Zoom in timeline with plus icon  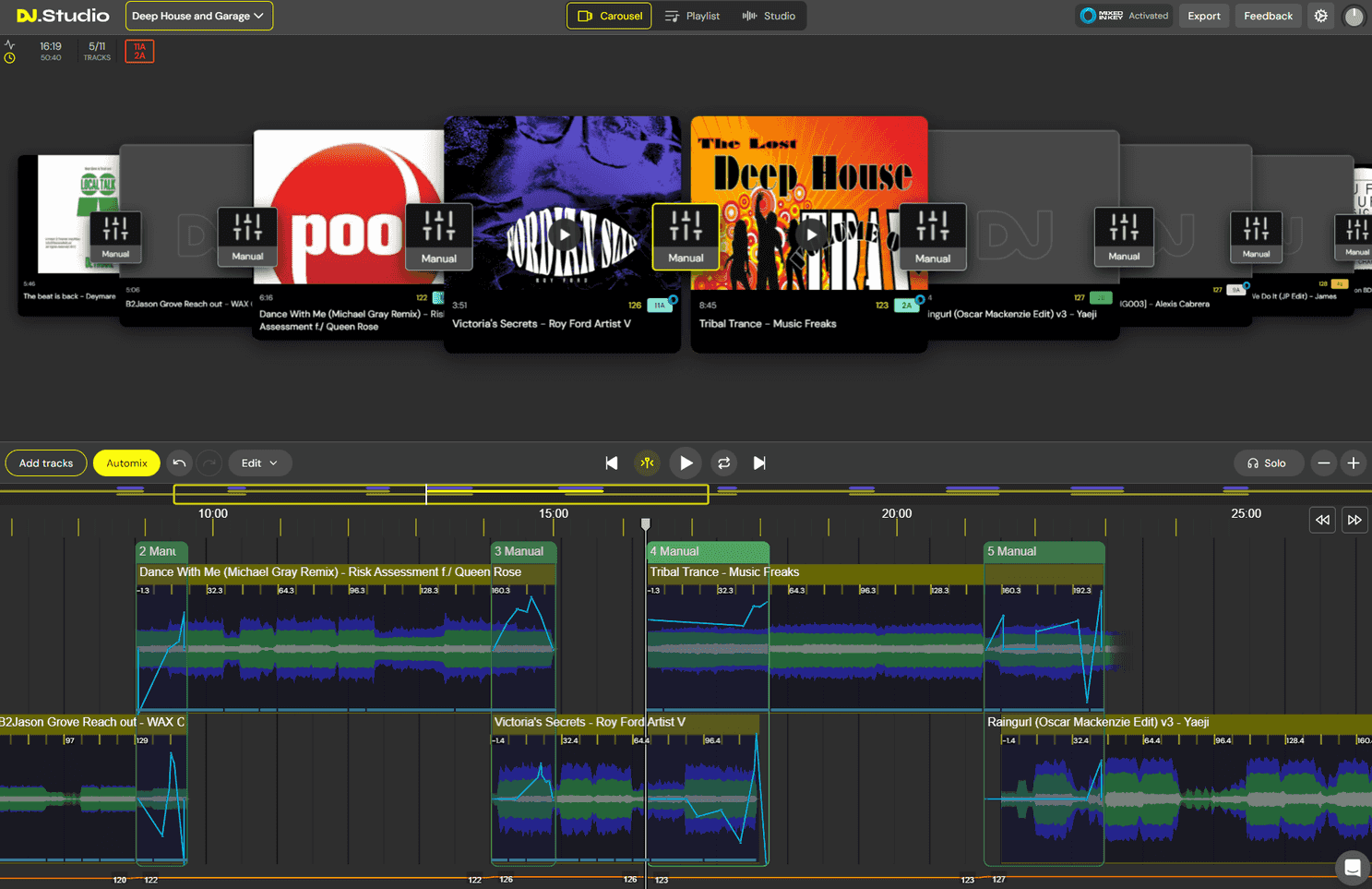(x=1354, y=463)
